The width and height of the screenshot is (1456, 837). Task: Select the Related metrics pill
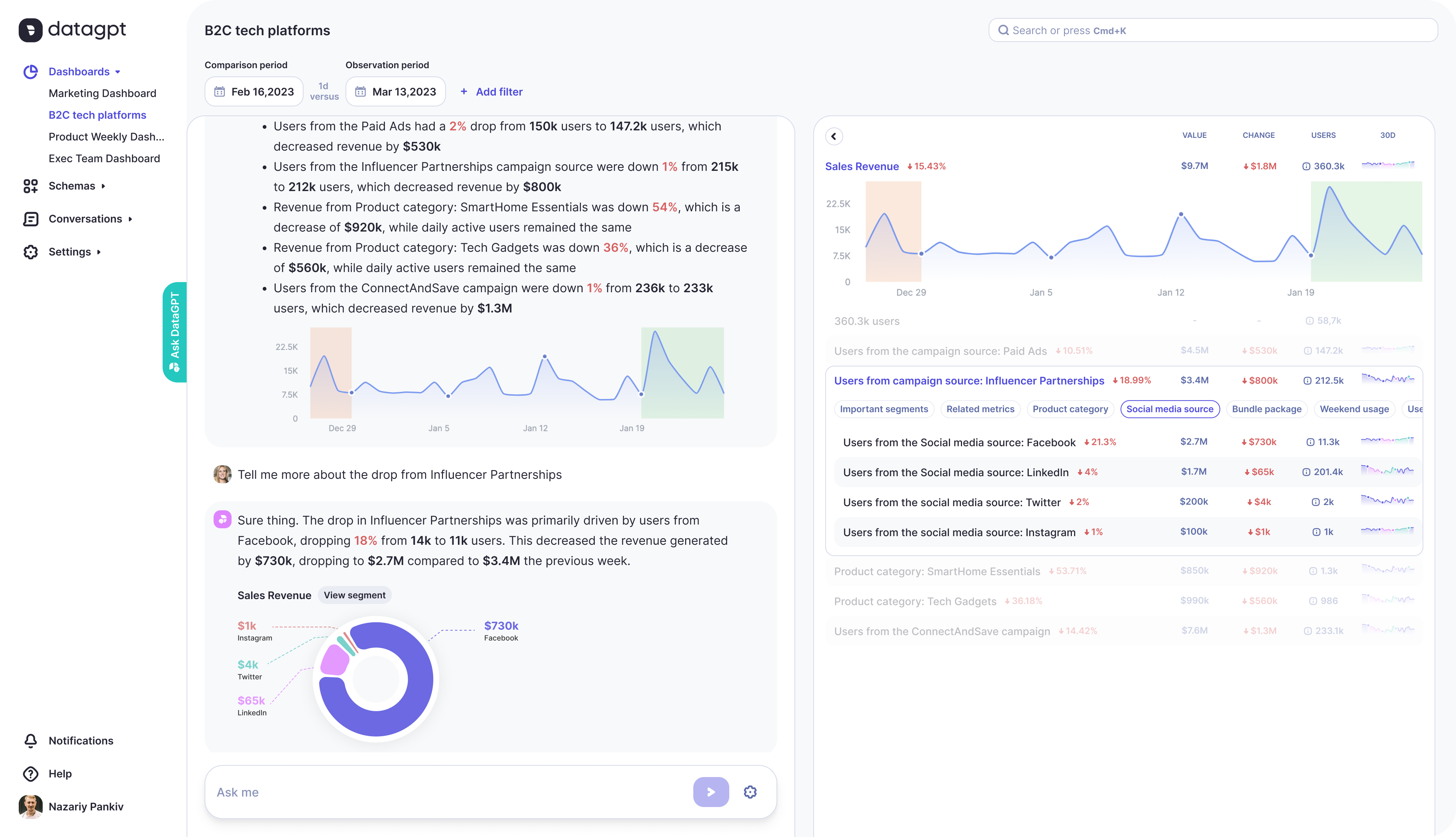[x=980, y=409]
